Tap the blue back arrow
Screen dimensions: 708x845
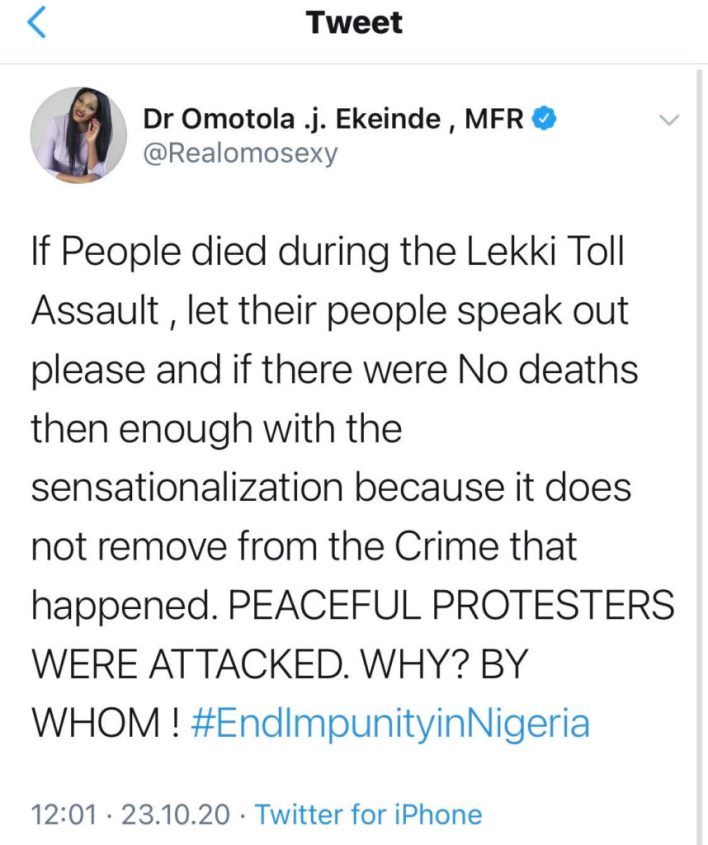pos(35,24)
